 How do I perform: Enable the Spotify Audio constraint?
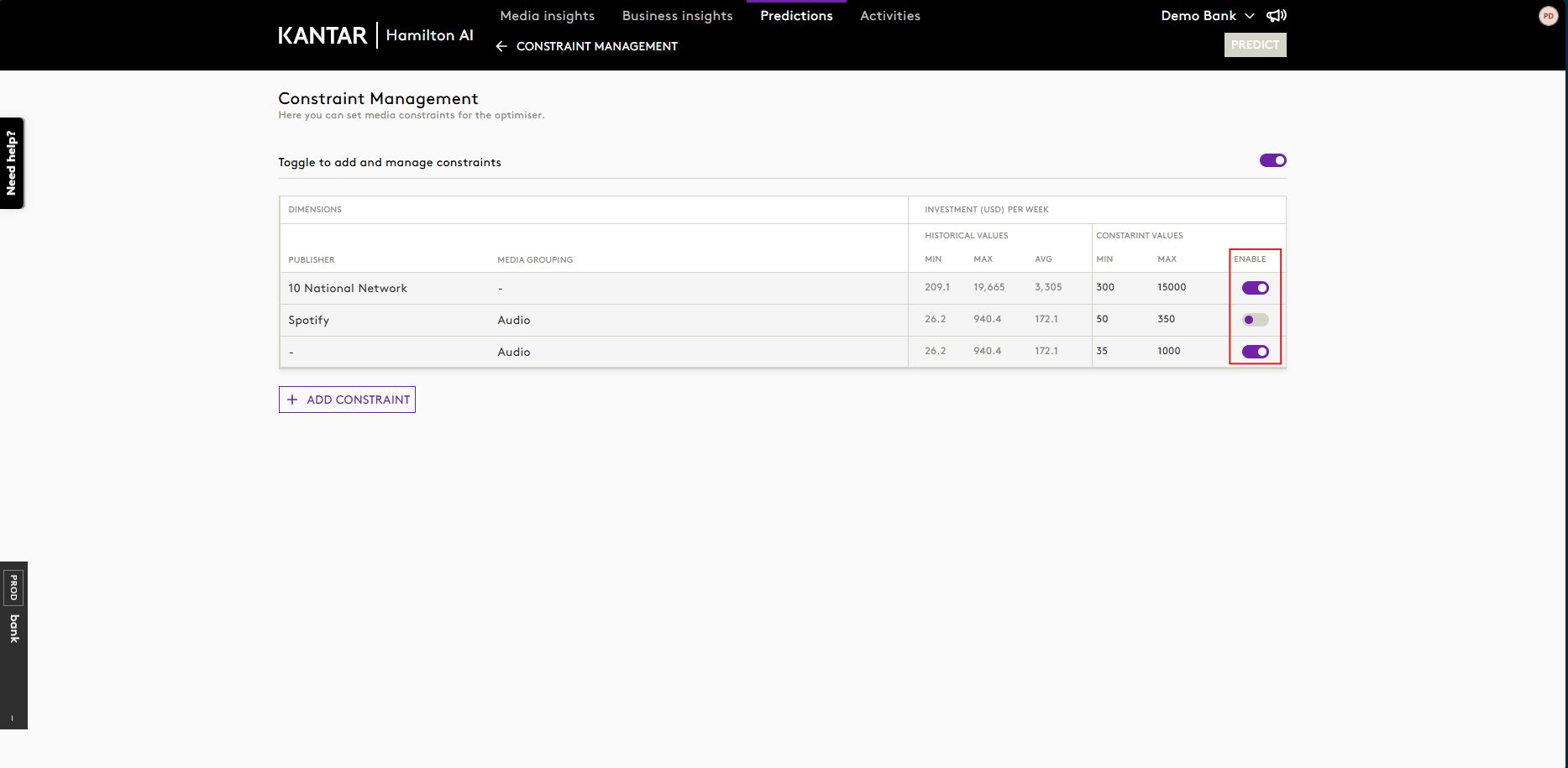1255,320
